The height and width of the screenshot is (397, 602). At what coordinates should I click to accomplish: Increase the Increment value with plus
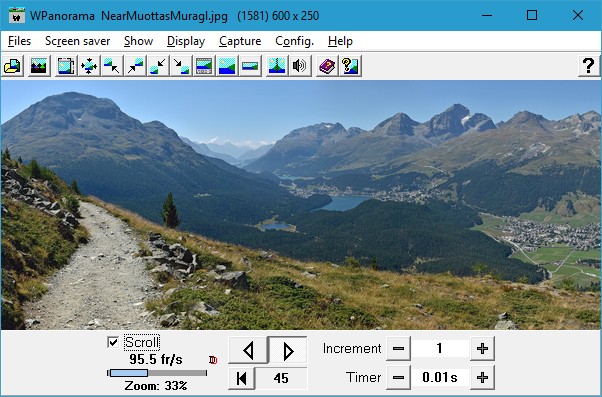click(482, 349)
